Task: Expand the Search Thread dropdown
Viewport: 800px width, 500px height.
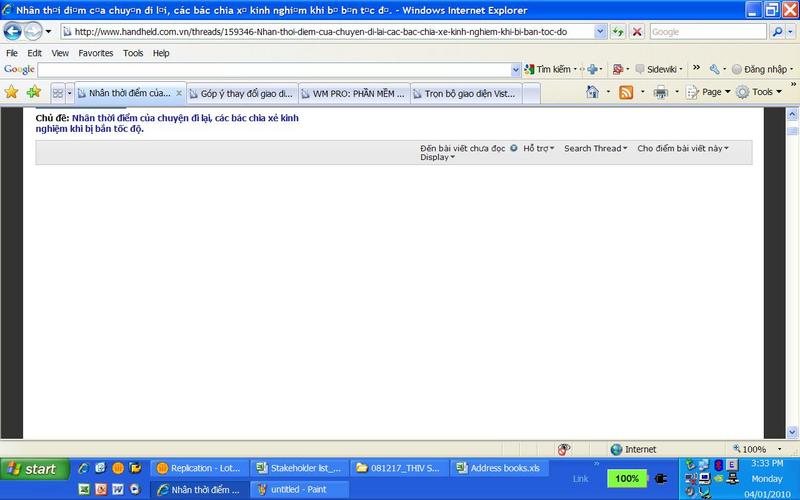Action: click(595, 148)
